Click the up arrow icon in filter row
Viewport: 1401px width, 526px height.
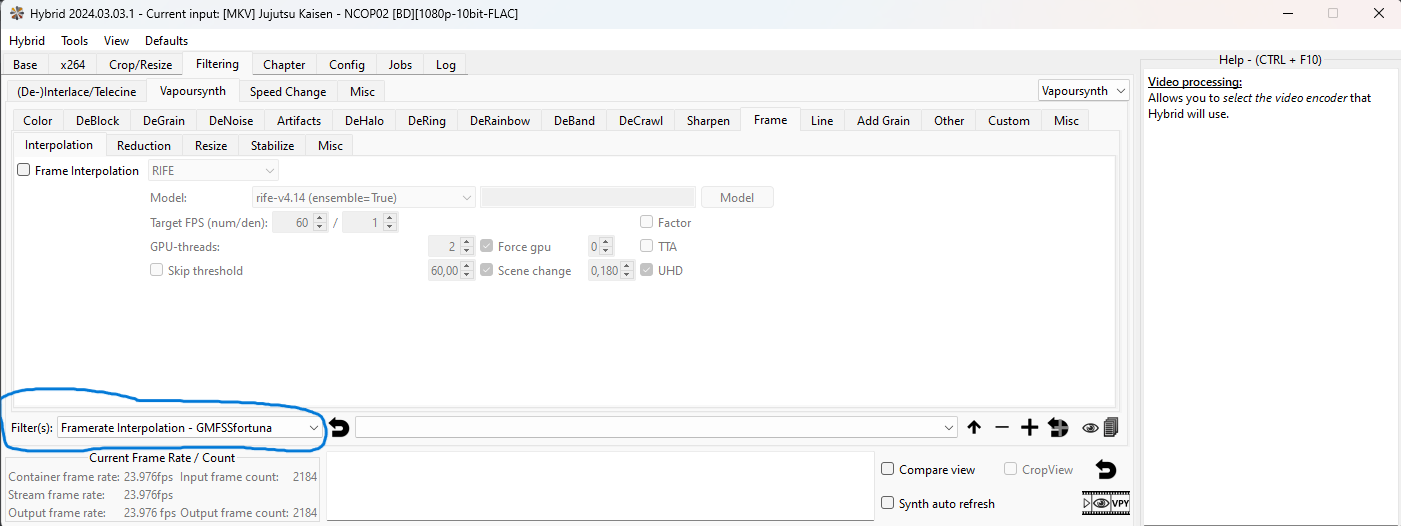coord(974,428)
